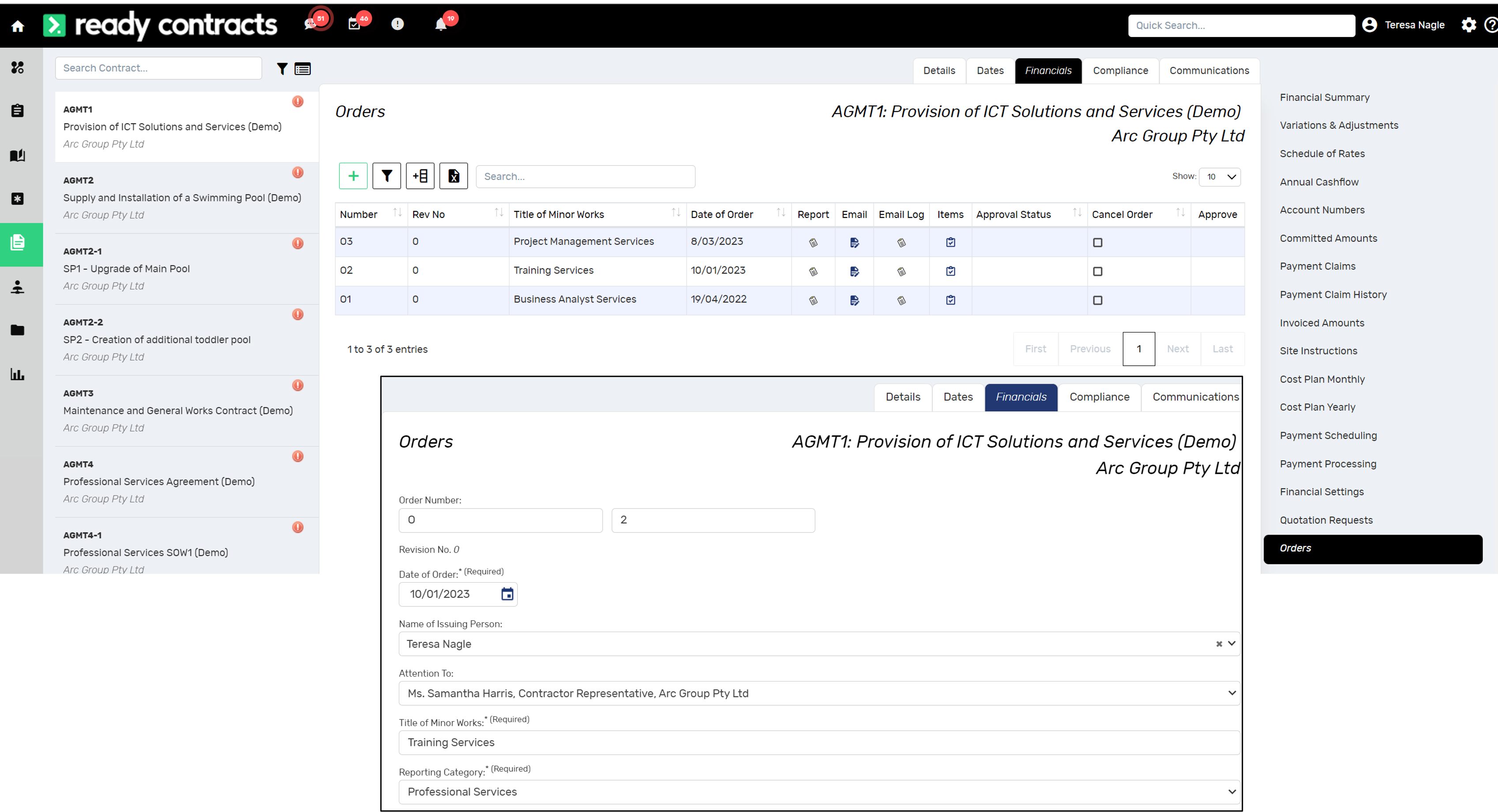Image resolution: width=1498 pixels, height=812 pixels.
Task: Open the book icon in left sidebar
Action: tap(18, 155)
